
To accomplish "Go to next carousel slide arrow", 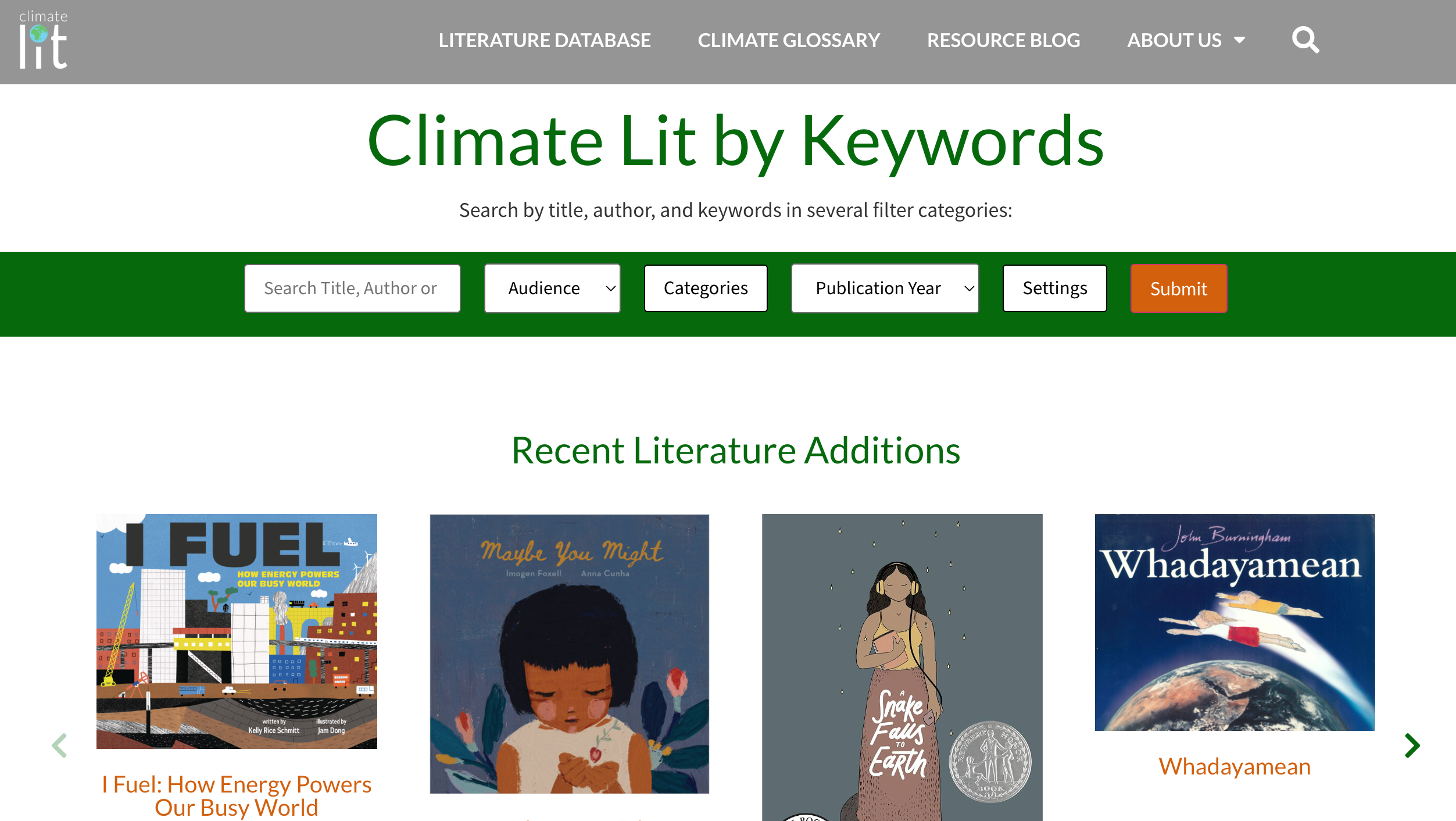I will pyautogui.click(x=1412, y=745).
